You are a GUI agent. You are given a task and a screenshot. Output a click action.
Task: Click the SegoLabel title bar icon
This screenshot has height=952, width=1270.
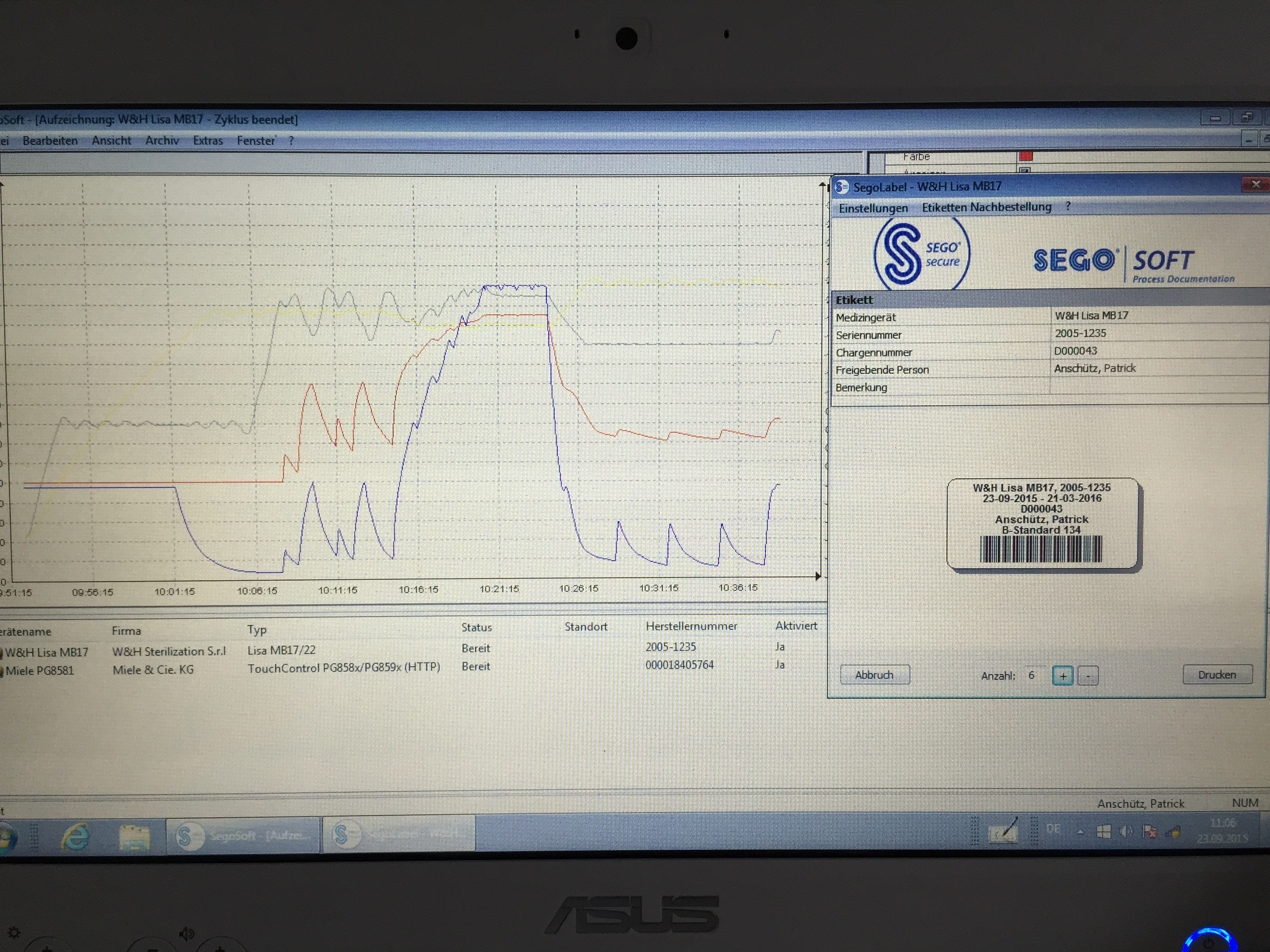[x=842, y=187]
